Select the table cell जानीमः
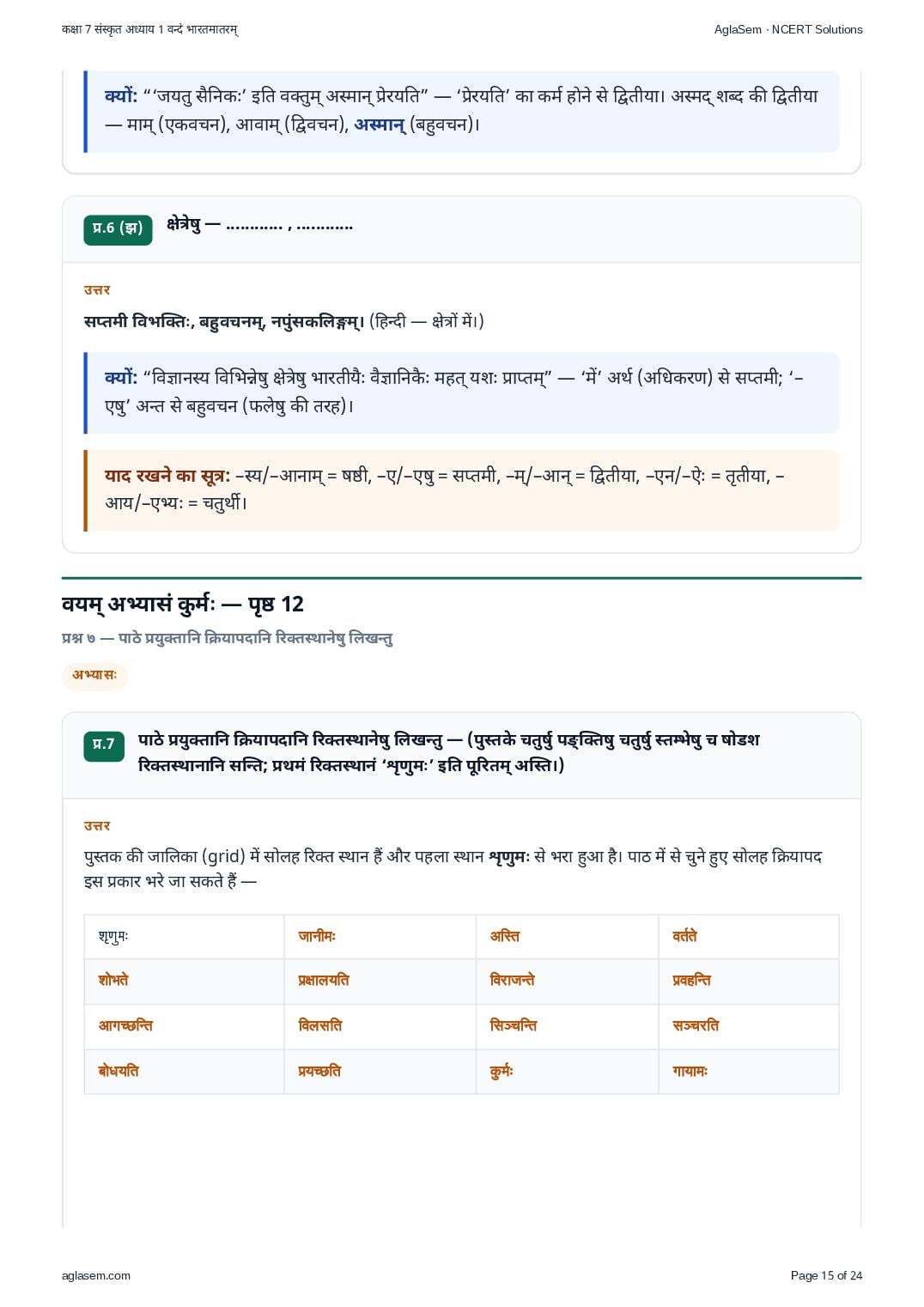 click(x=380, y=937)
